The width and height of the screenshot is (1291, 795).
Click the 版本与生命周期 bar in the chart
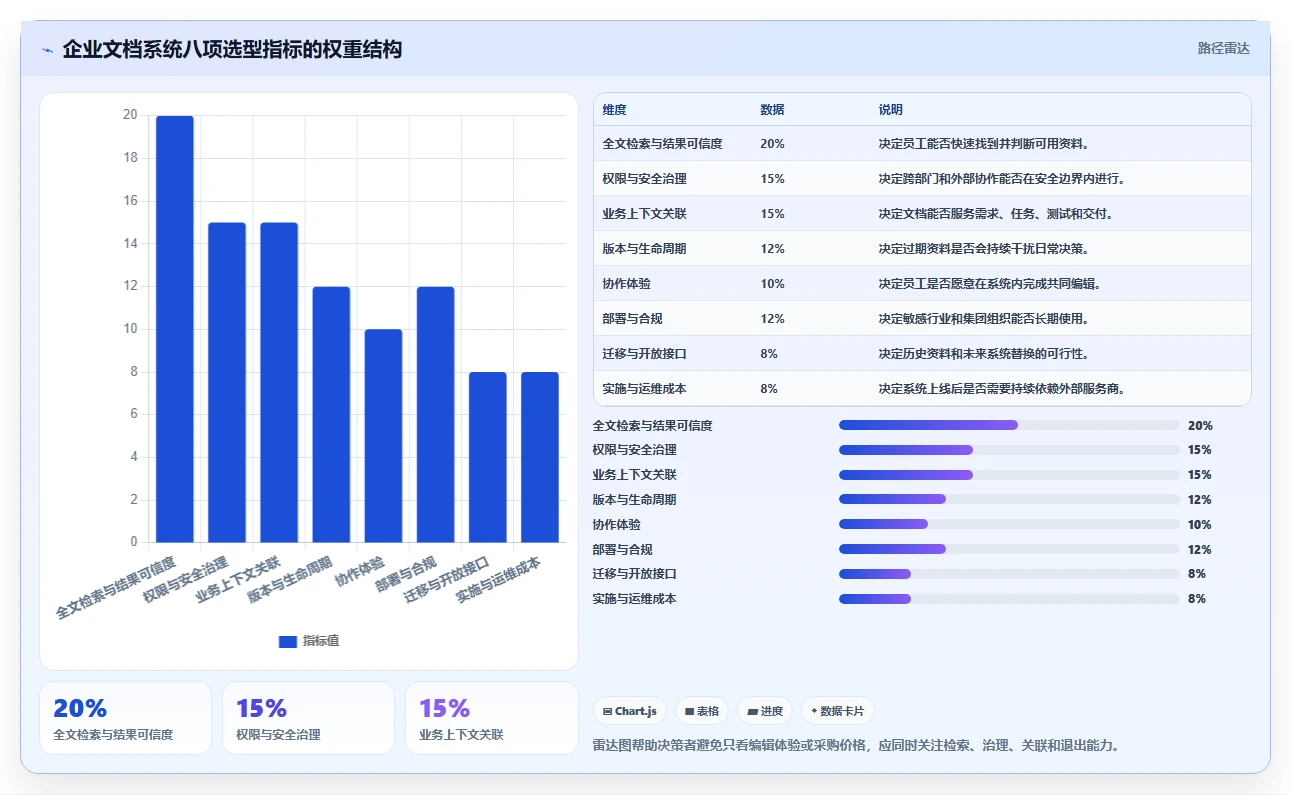click(331, 415)
